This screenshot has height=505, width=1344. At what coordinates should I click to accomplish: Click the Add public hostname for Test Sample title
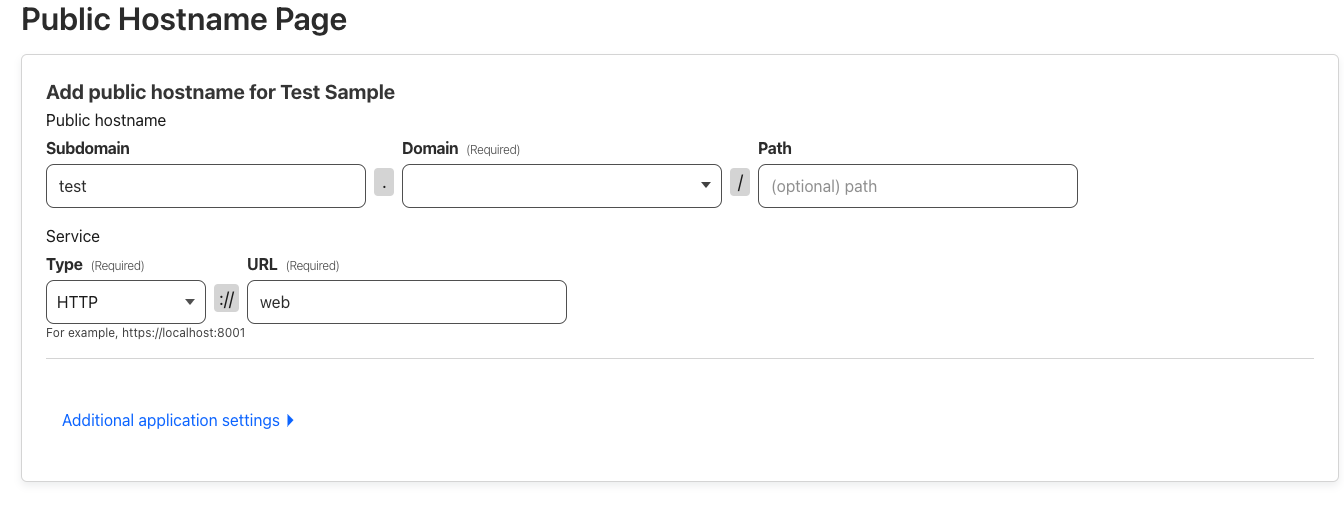point(221,92)
